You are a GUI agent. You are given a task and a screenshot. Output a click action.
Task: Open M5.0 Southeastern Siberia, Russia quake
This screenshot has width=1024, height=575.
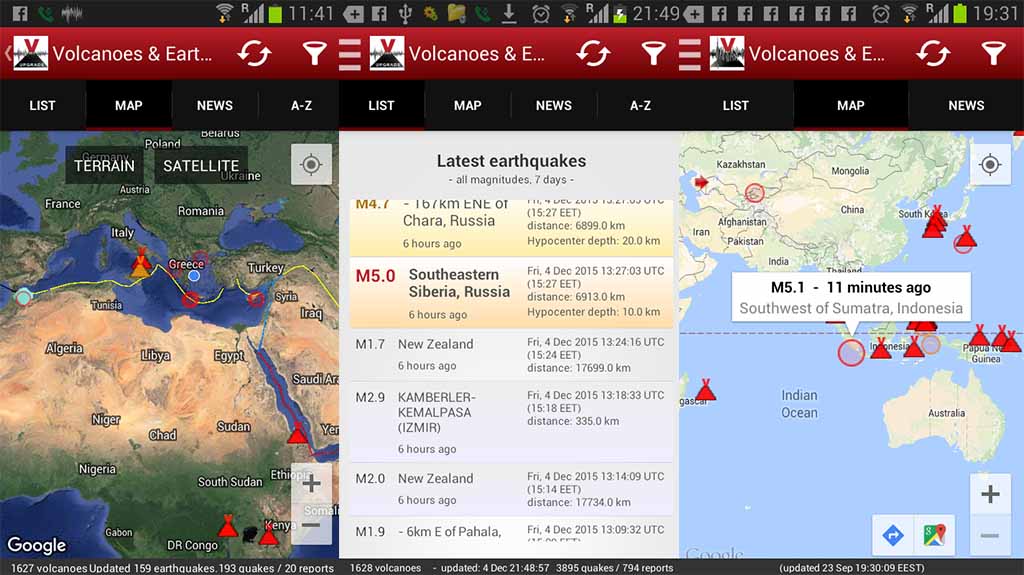[511, 292]
